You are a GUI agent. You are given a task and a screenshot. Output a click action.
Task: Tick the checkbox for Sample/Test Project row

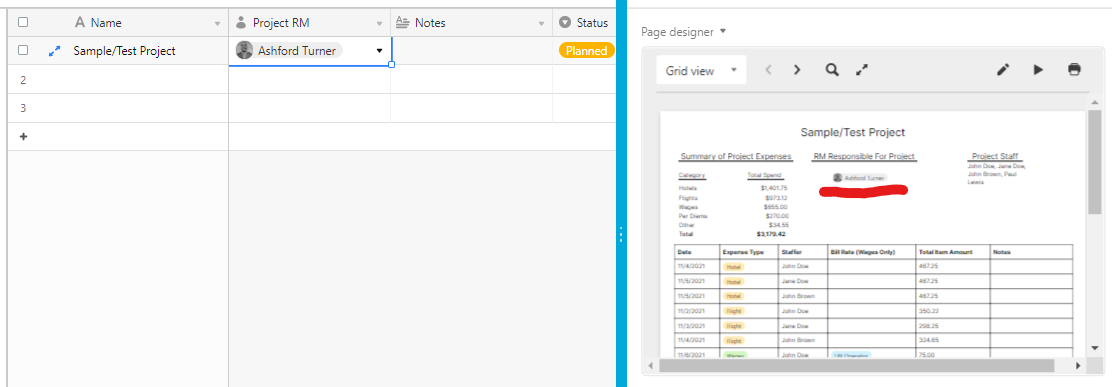pos(23,50)
